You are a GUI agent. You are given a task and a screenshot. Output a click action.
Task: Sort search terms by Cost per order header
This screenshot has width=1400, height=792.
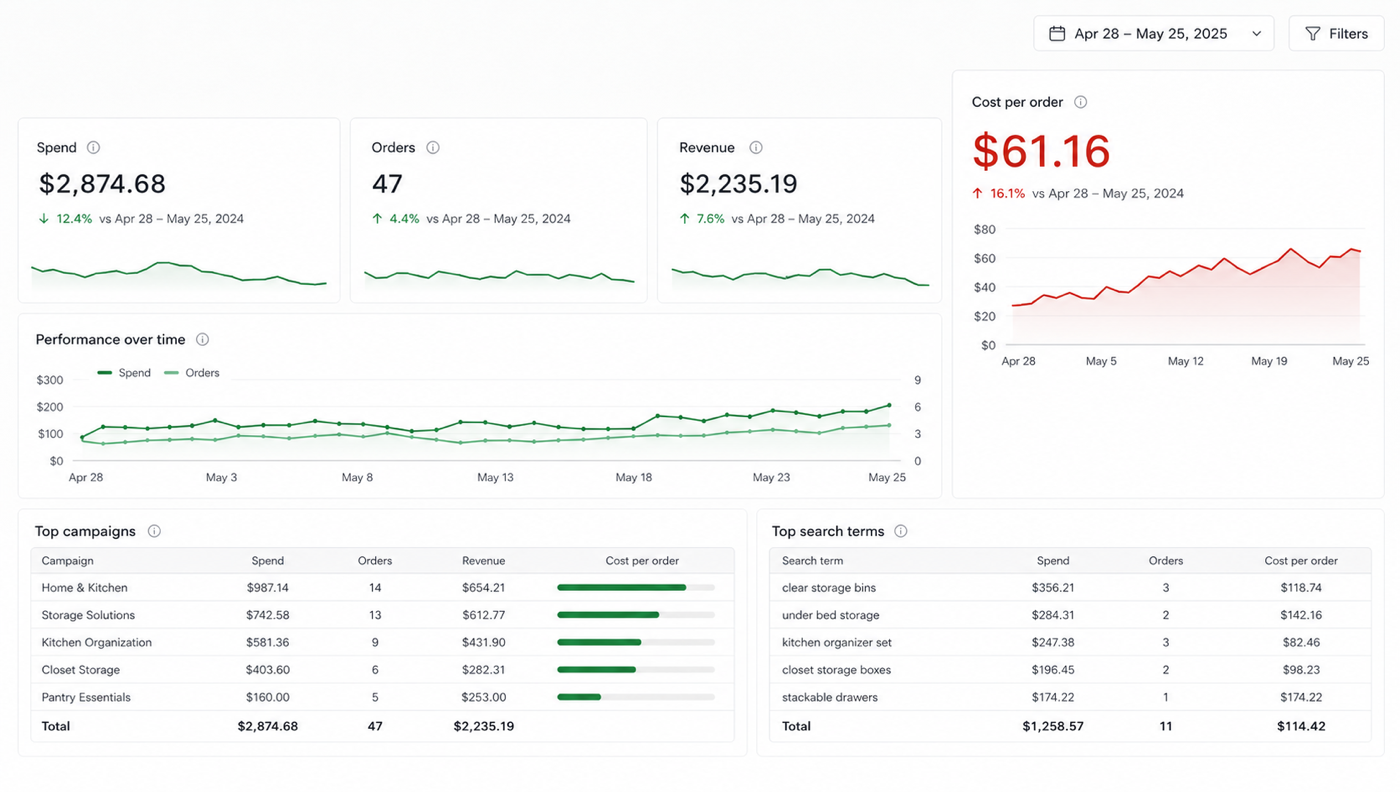coord(1301,560)
